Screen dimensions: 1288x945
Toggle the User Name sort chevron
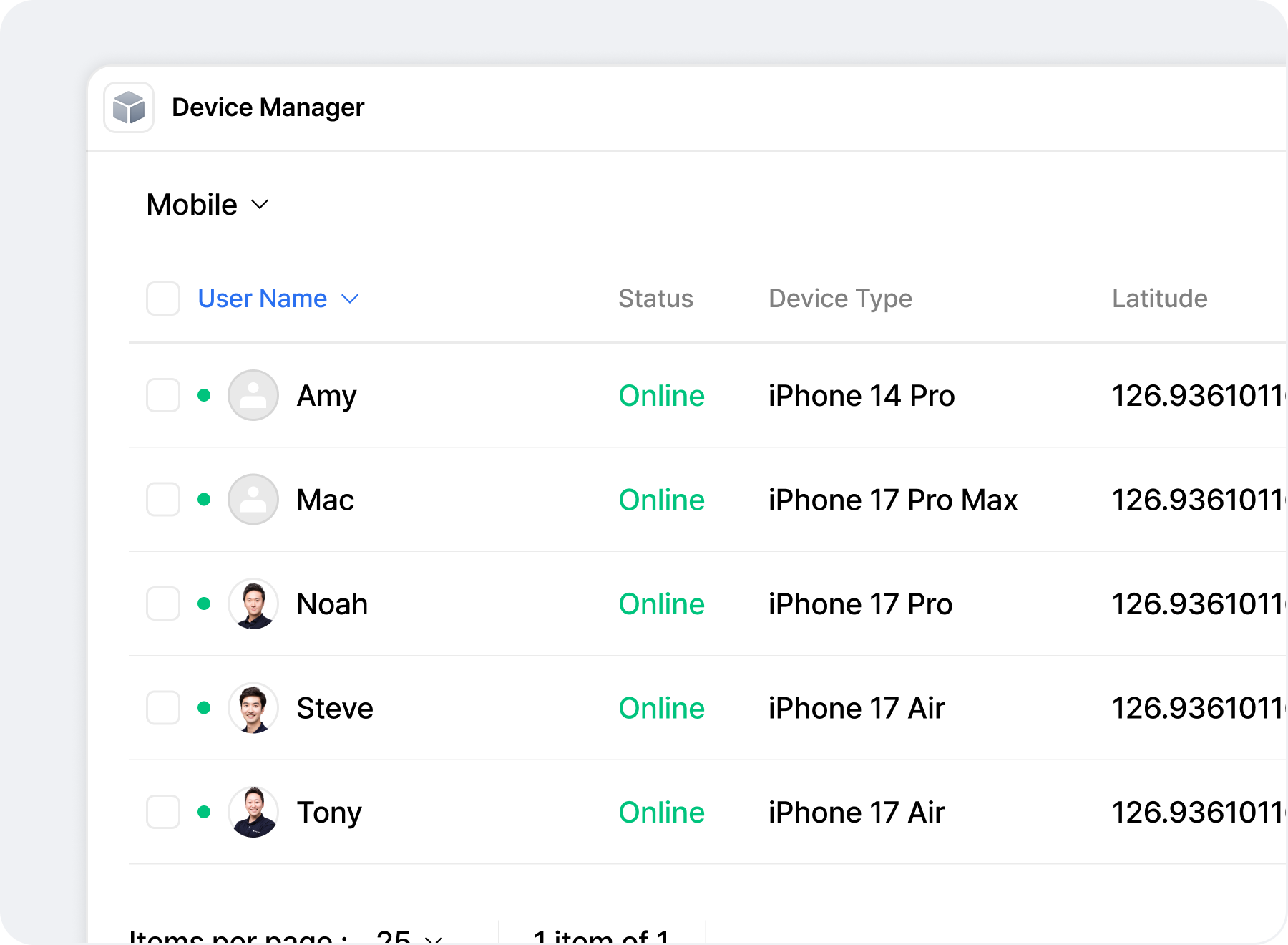pos(350,299)
